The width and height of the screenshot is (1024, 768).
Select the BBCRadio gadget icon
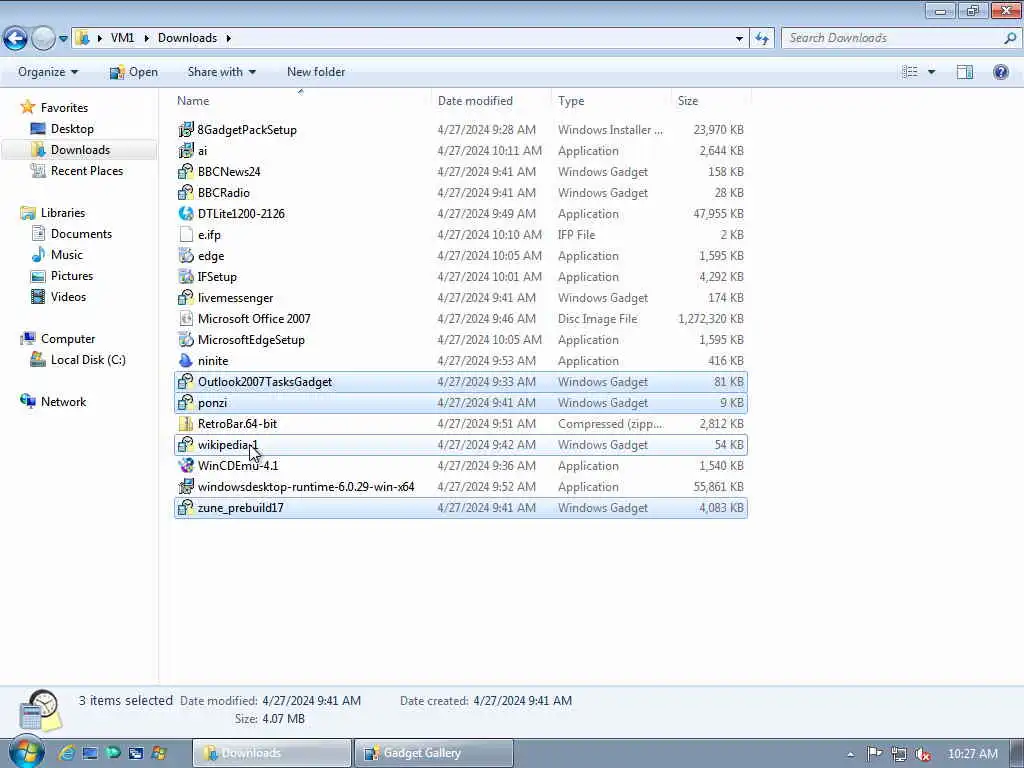[x=186, y=192]
